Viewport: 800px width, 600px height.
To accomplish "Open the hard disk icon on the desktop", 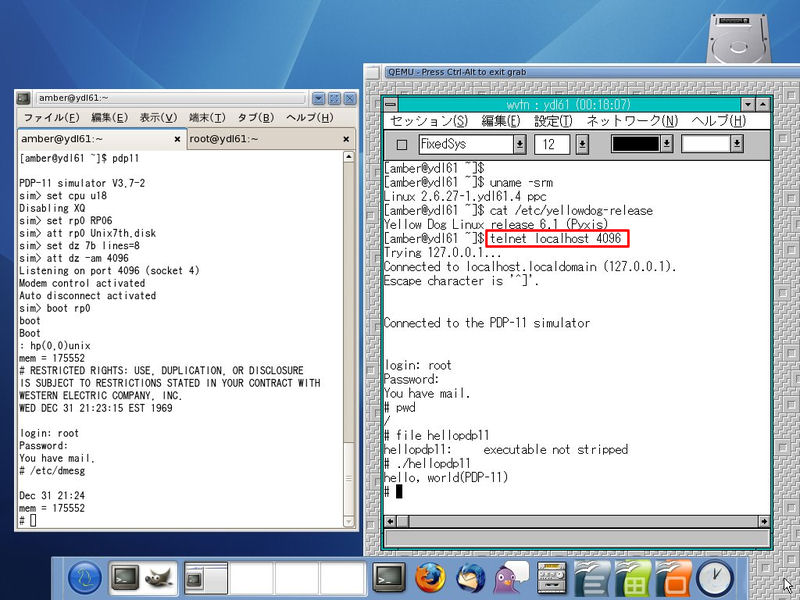I will pos(738,38).
